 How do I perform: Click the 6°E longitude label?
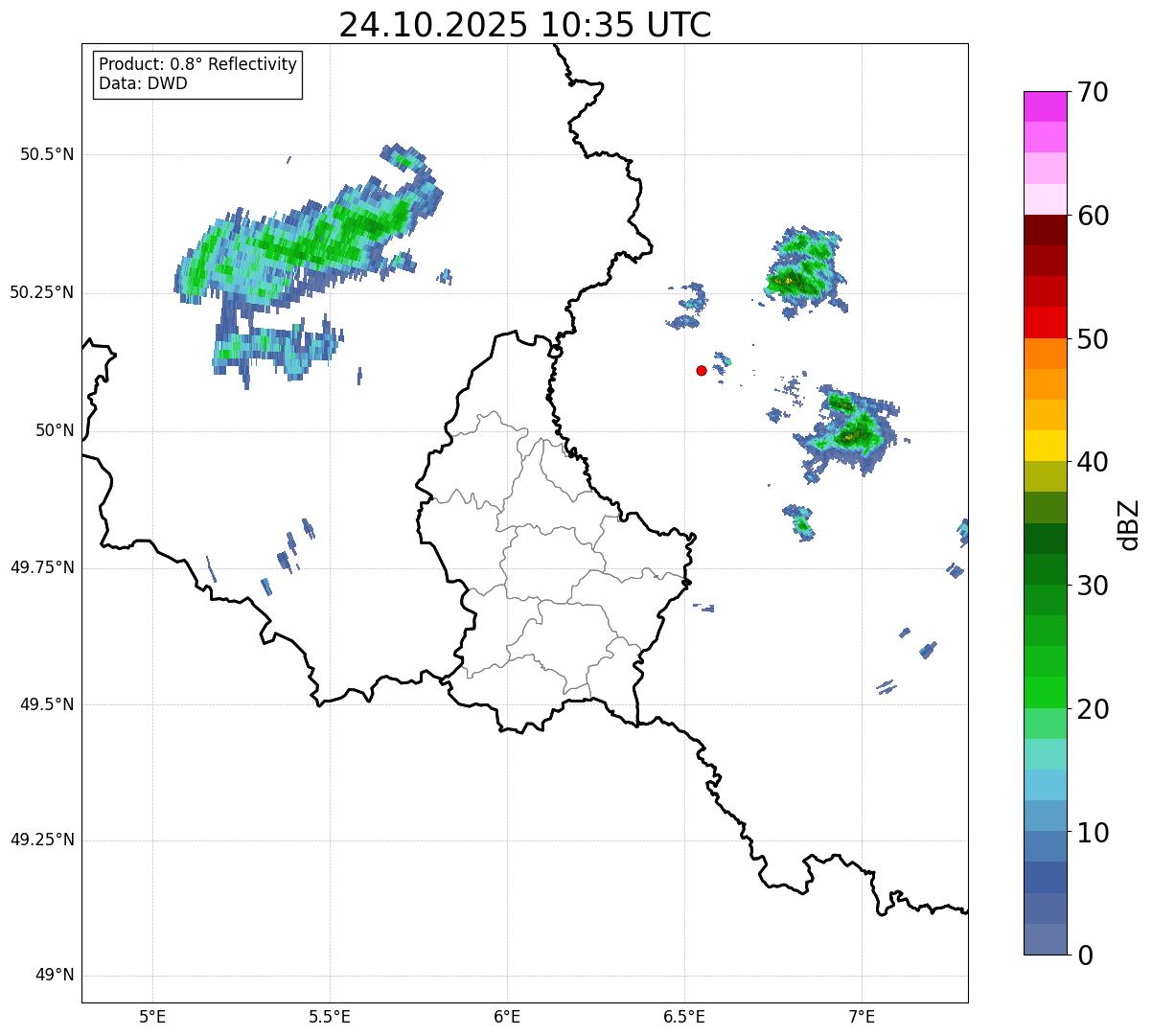click(x=507, y=1016)
